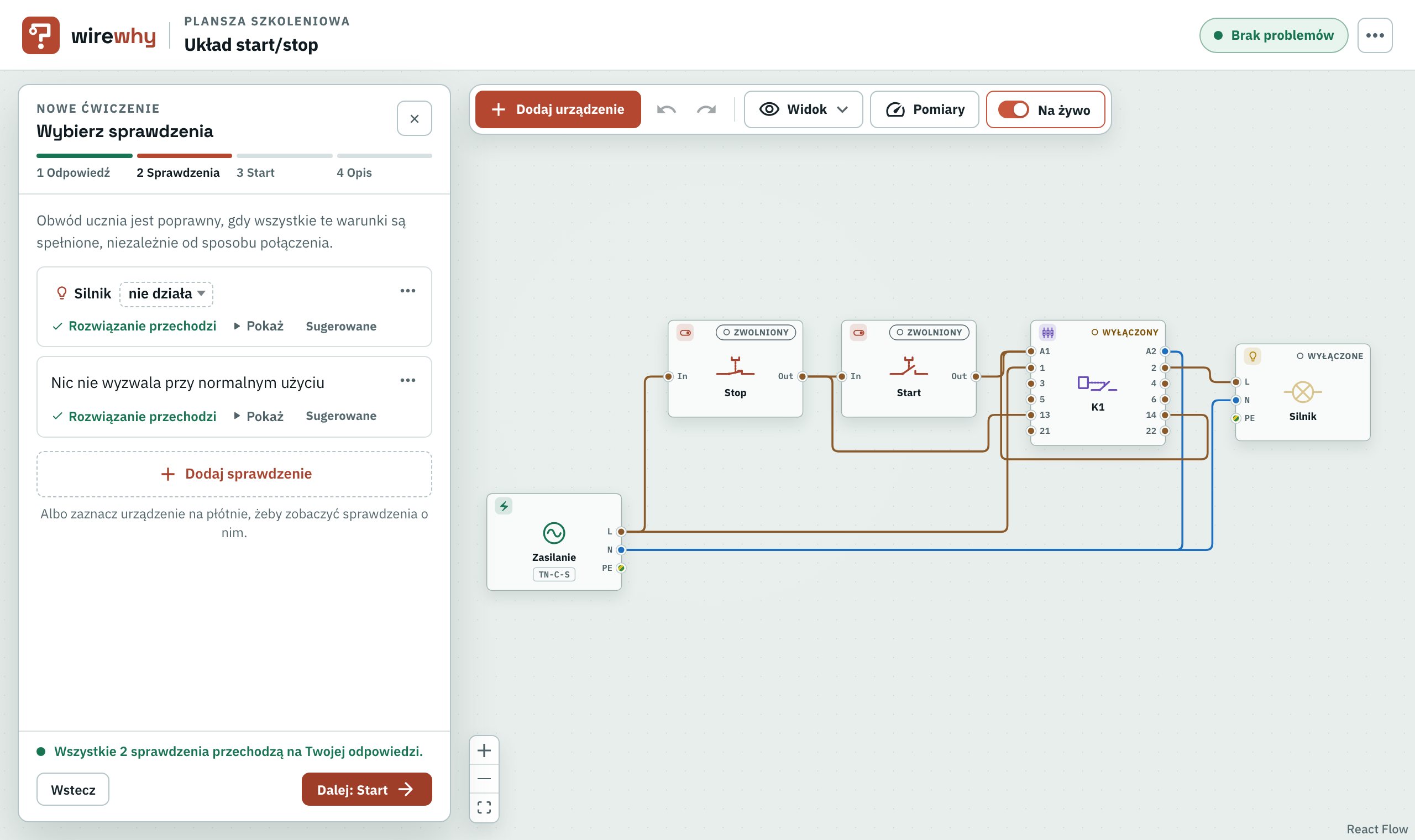Screen dimensions: 1415x840
Task: Click Wstecz back button
Action: [73, 789]
